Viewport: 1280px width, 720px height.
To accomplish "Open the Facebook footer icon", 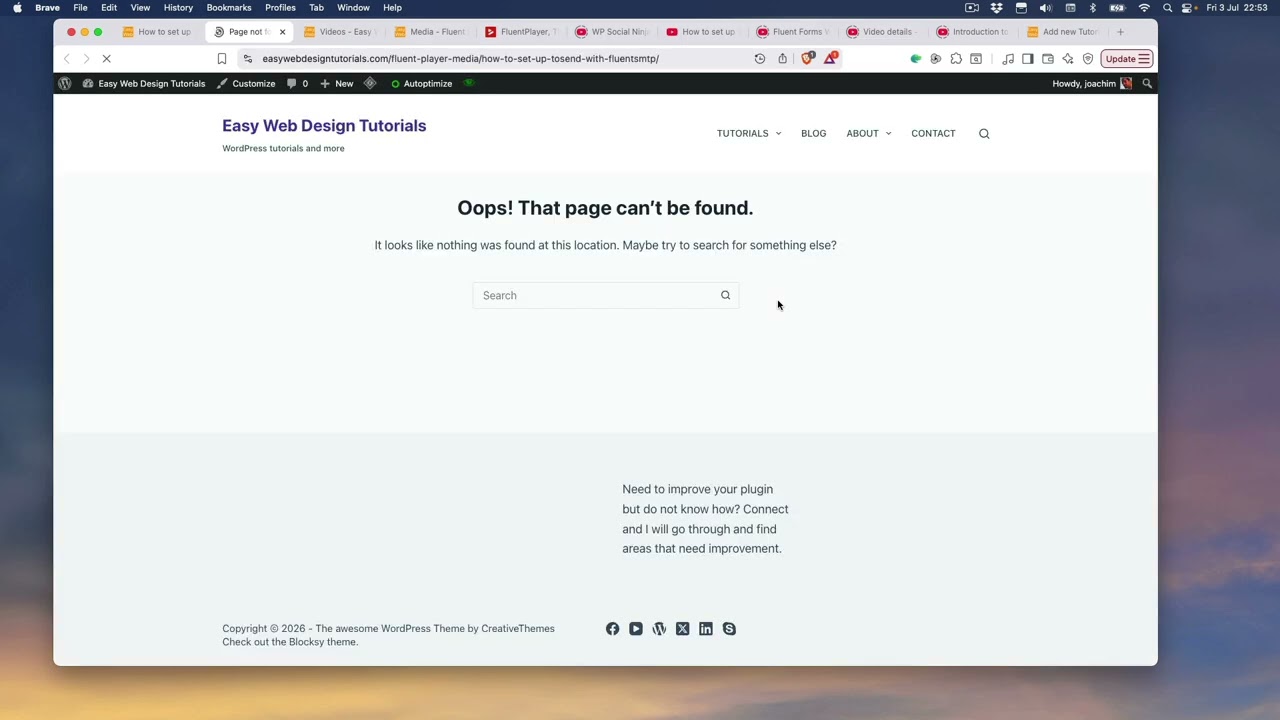I will 612,629.
